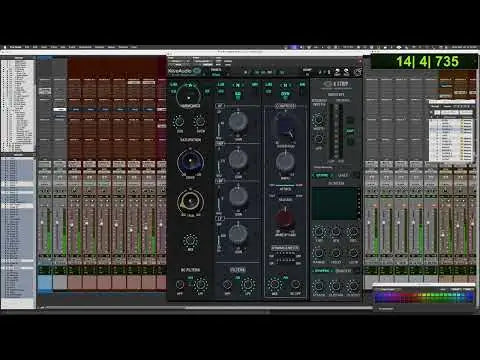Adjust the compressor Release slider

click(285, 196)
